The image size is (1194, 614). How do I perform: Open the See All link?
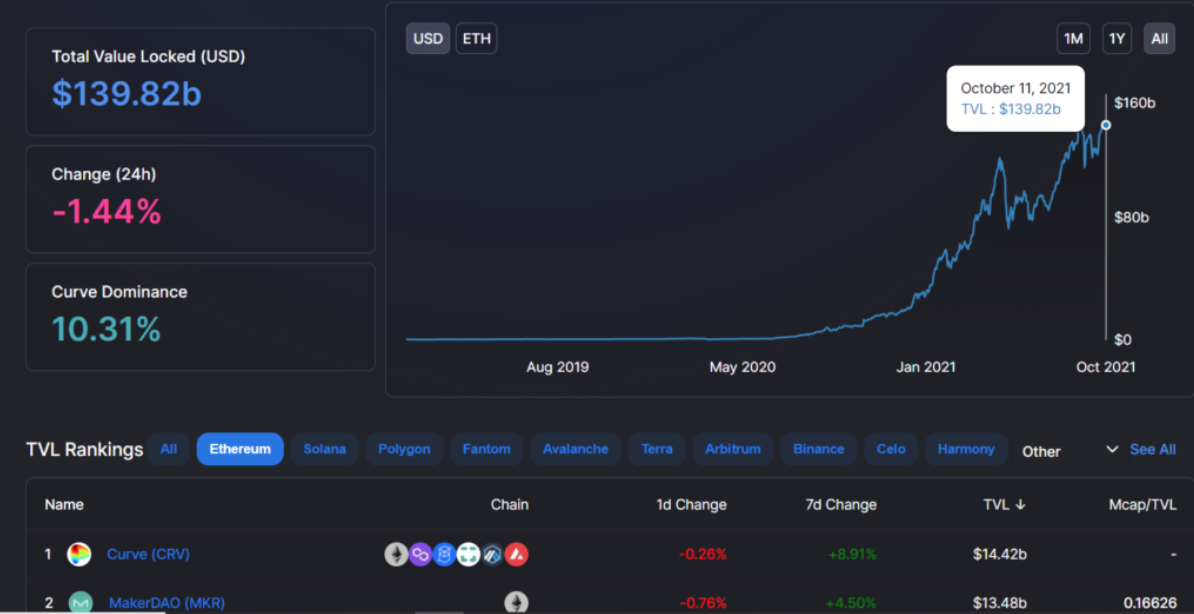click(1153, 449)
